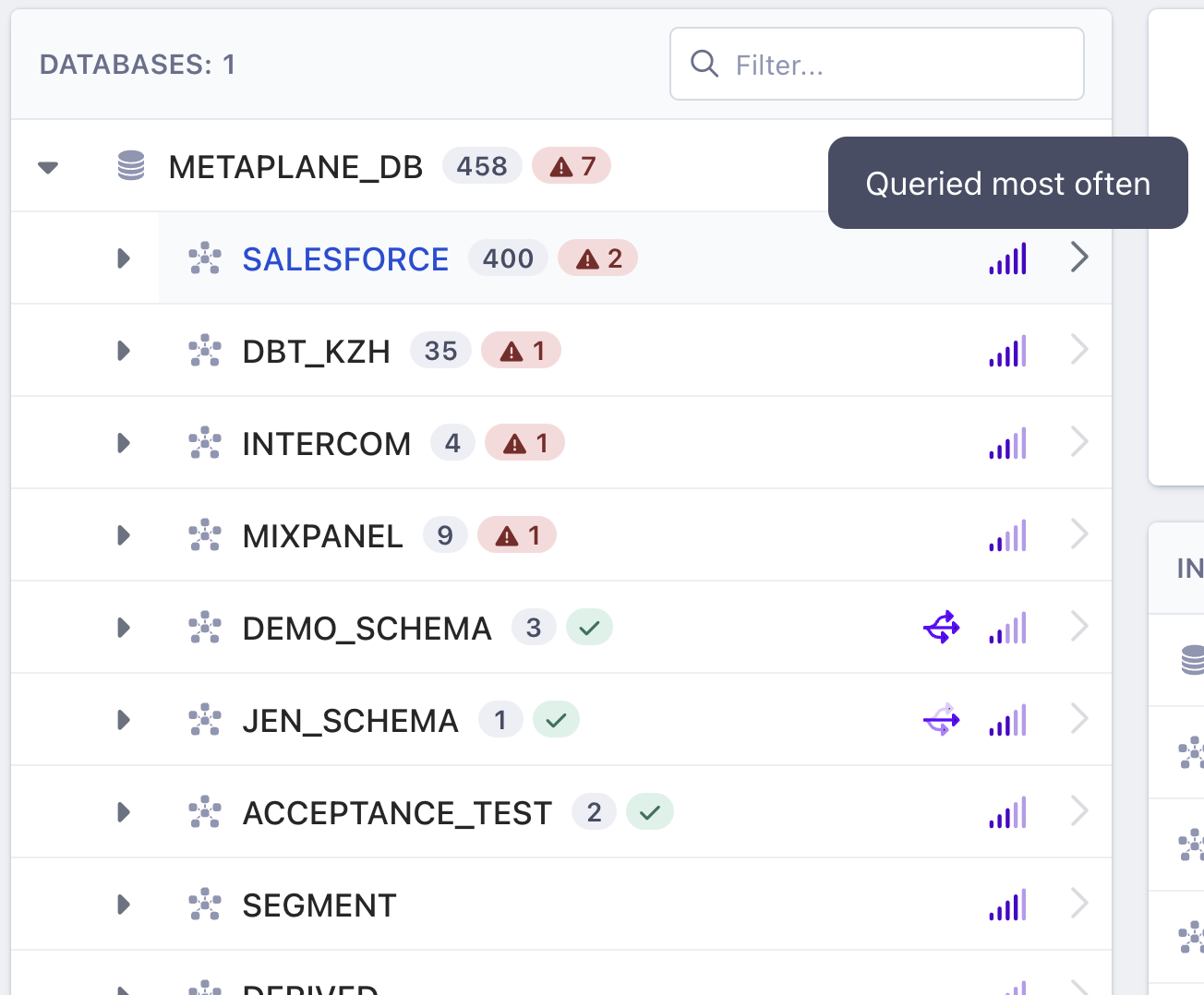
Task: Click the JEN_SCHEMA lineage arrows icon
Action: pos(942,720)
